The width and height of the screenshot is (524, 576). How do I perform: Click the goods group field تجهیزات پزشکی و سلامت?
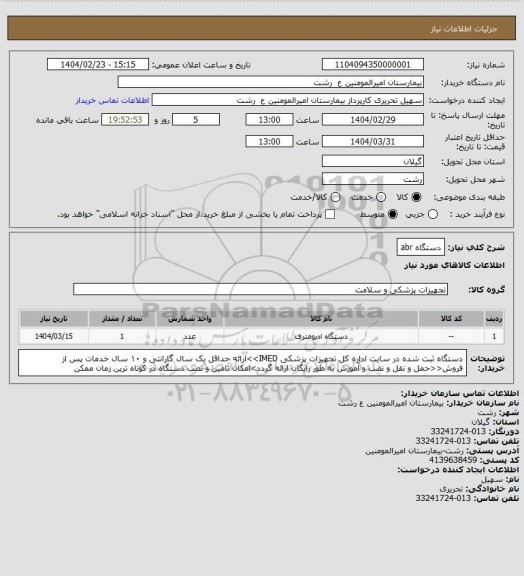tap(261, 289)
